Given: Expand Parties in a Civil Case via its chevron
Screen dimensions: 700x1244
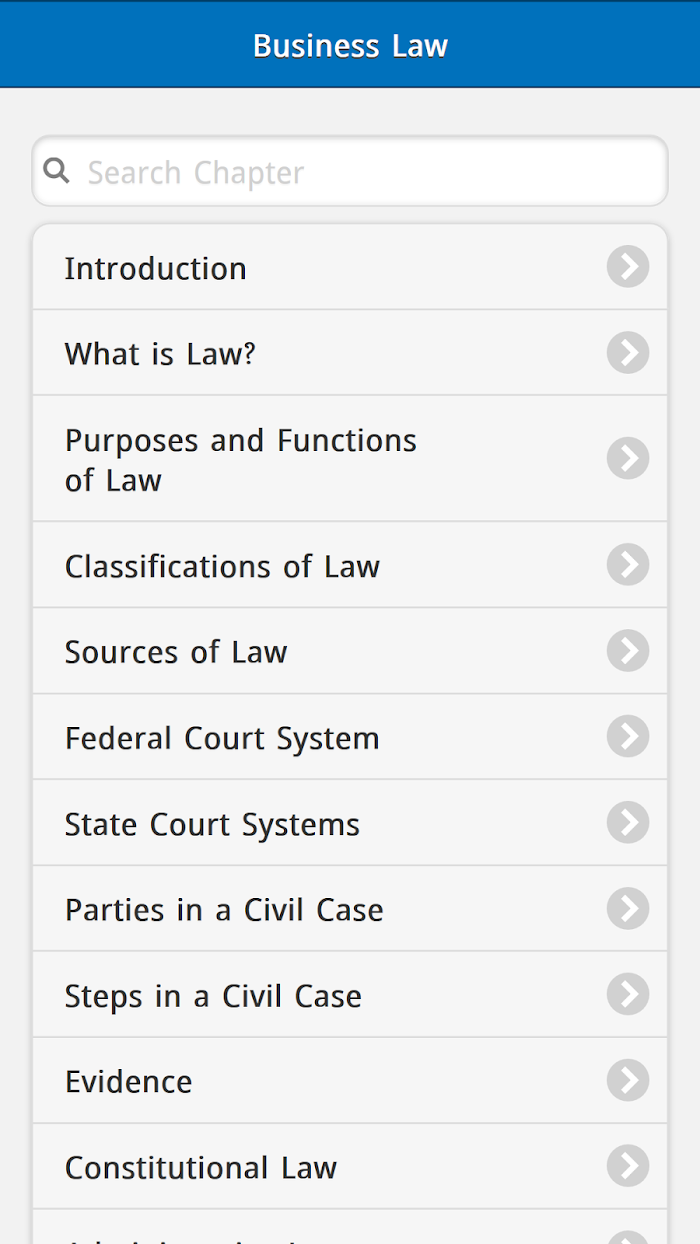Looking at the screenshot, I should [628, 909].
